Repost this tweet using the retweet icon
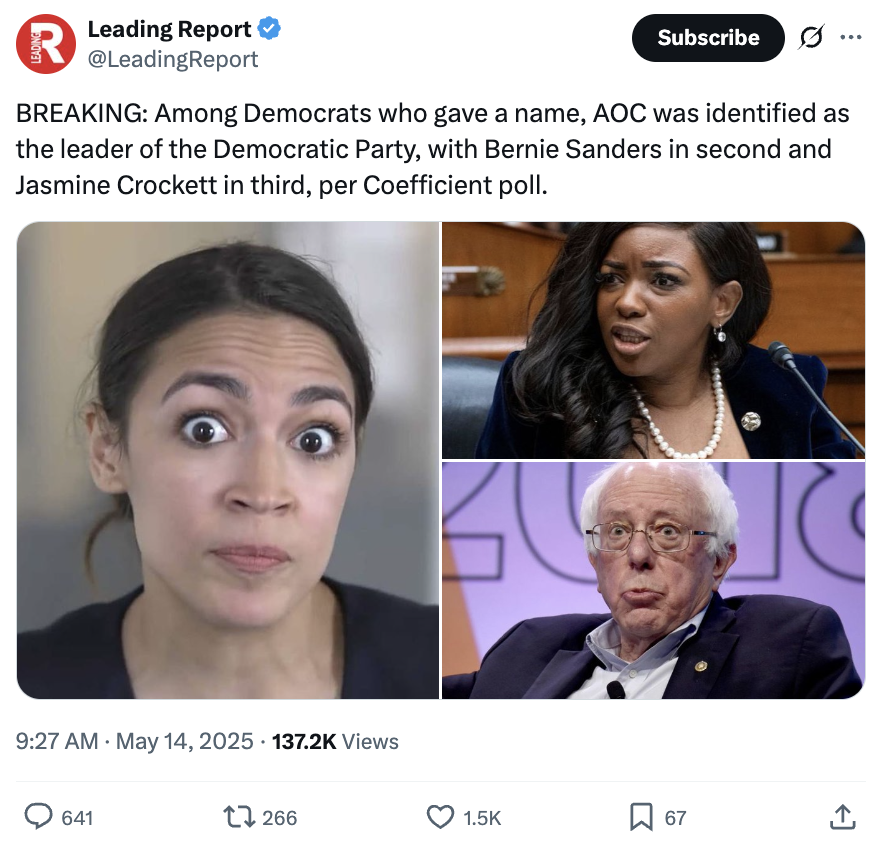 [240, 817]
